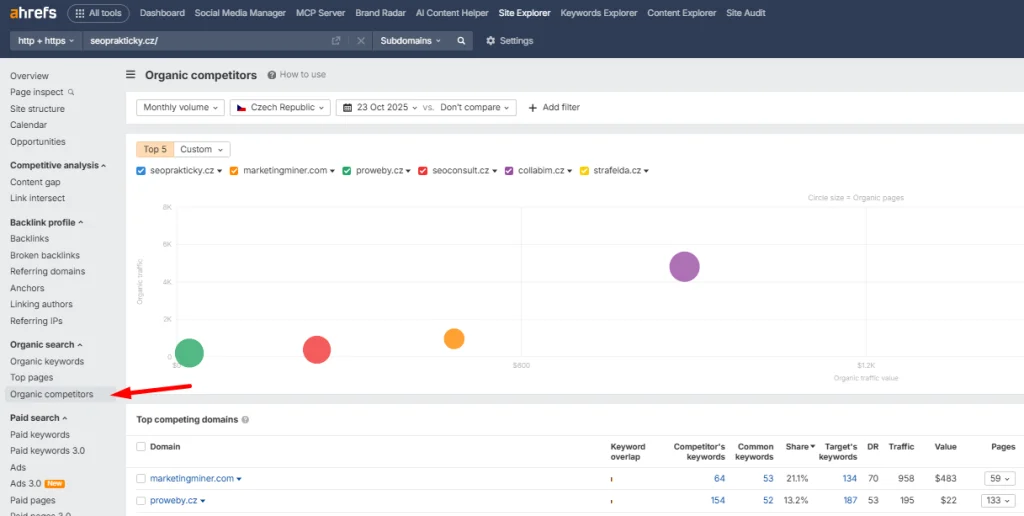1024x516 pixels.
Task: Click the Czech Republic flag icon
Action: [242, 107]
